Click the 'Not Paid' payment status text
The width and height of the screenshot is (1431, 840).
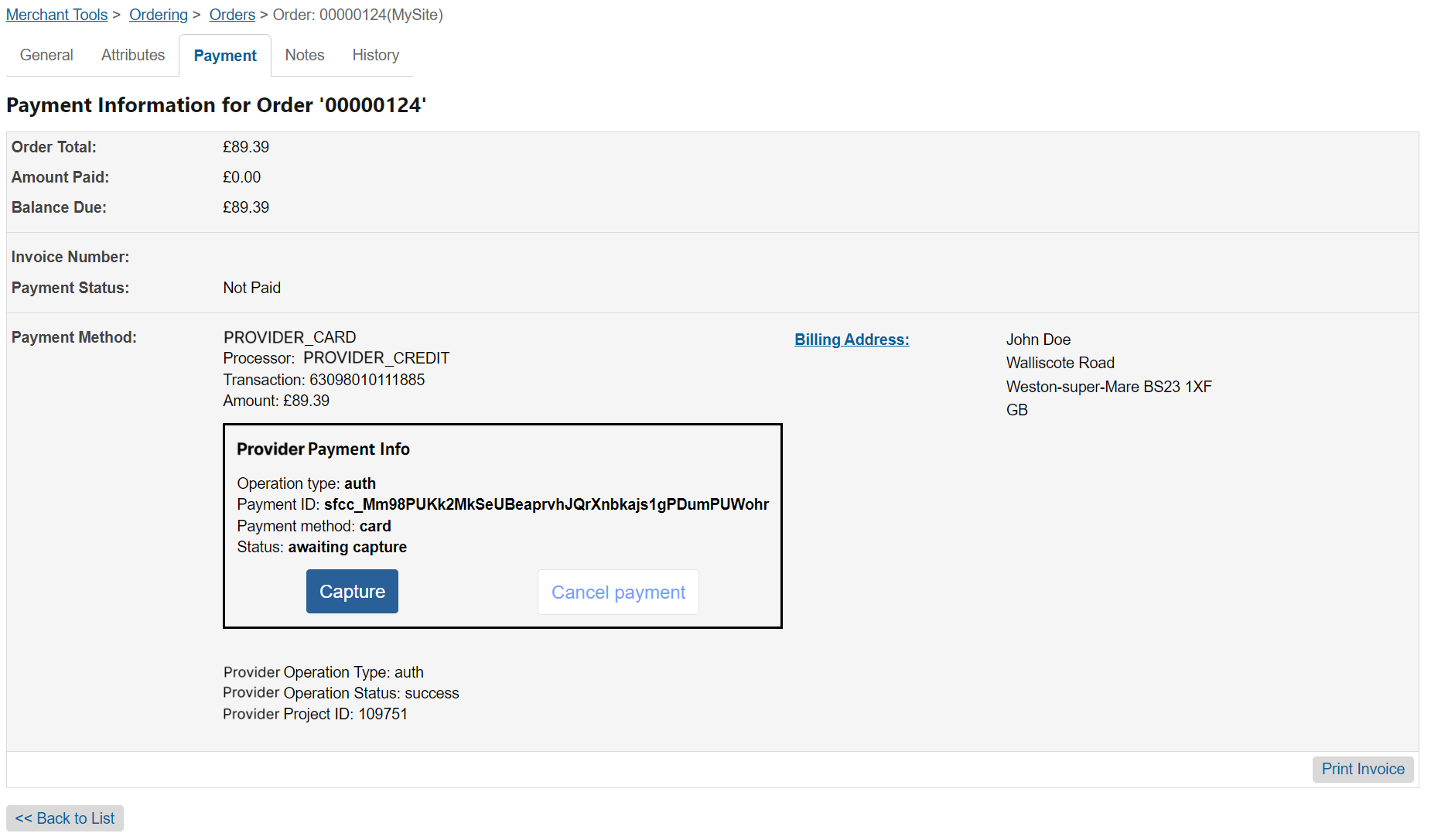(x=252, y=288)
